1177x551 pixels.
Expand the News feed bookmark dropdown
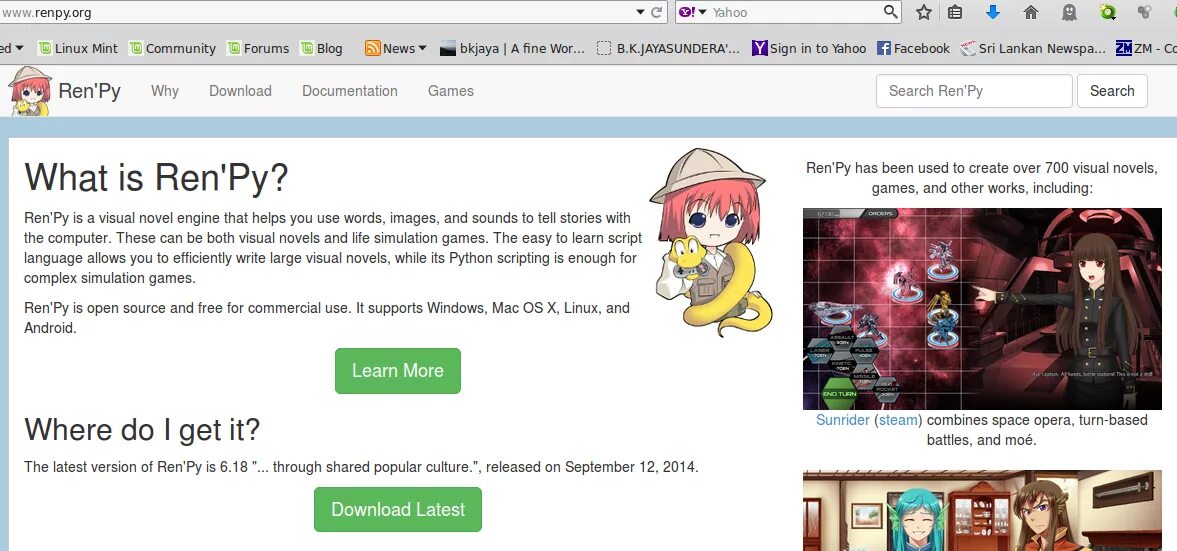click(396, 48)
